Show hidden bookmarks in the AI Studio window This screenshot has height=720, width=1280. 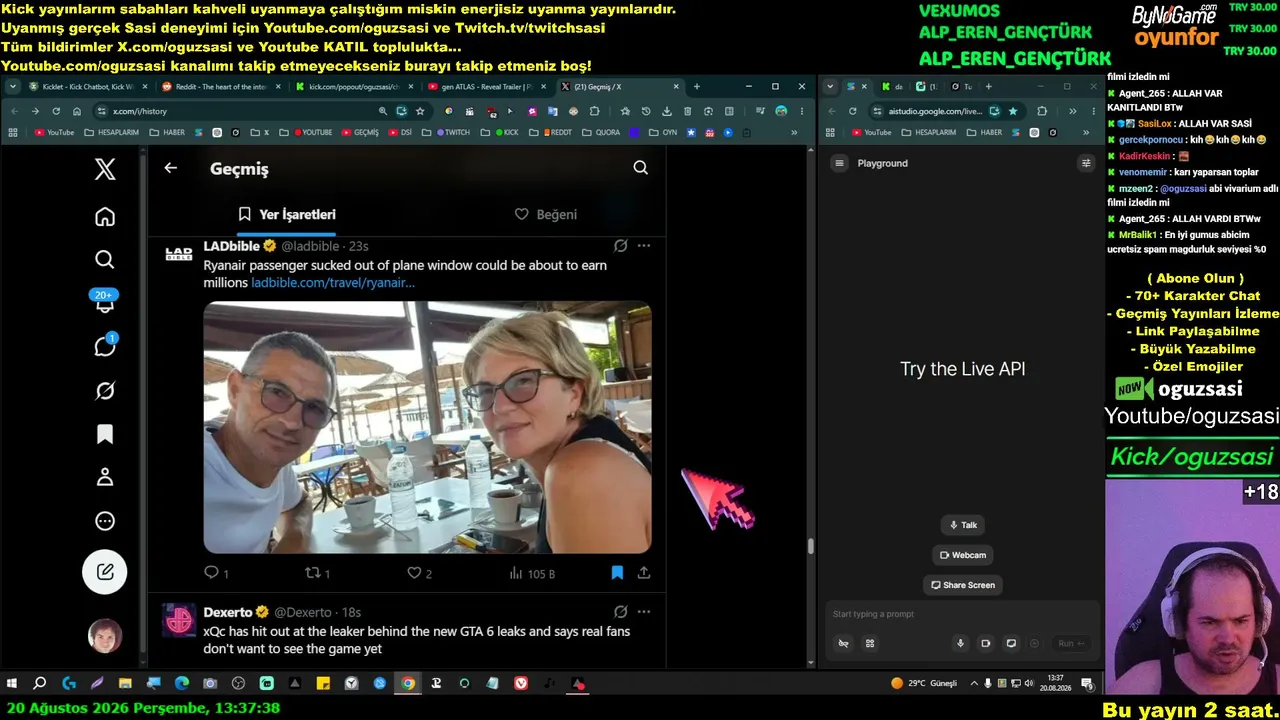click(x=1086, y=132)
